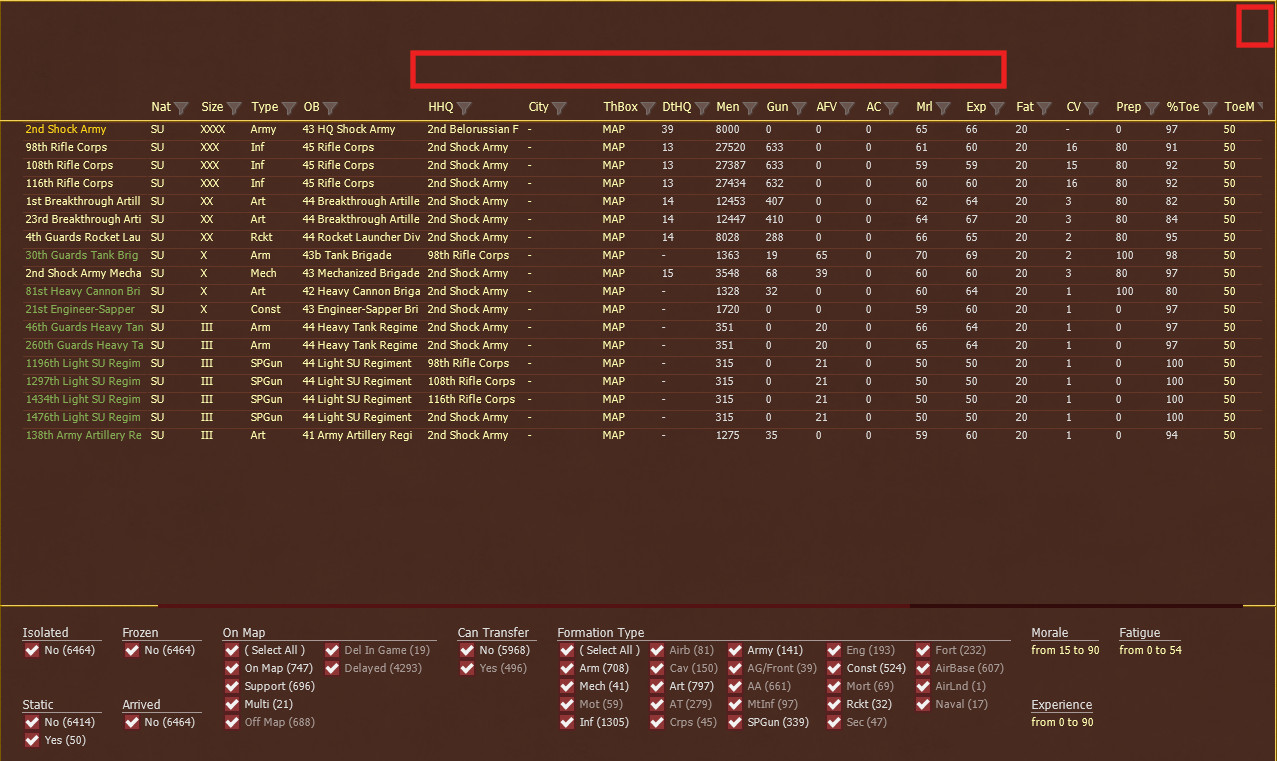Open the 138th Army Artillery Re unit
The height and width of the screenshot is (761, 1277).
(83, 435)
